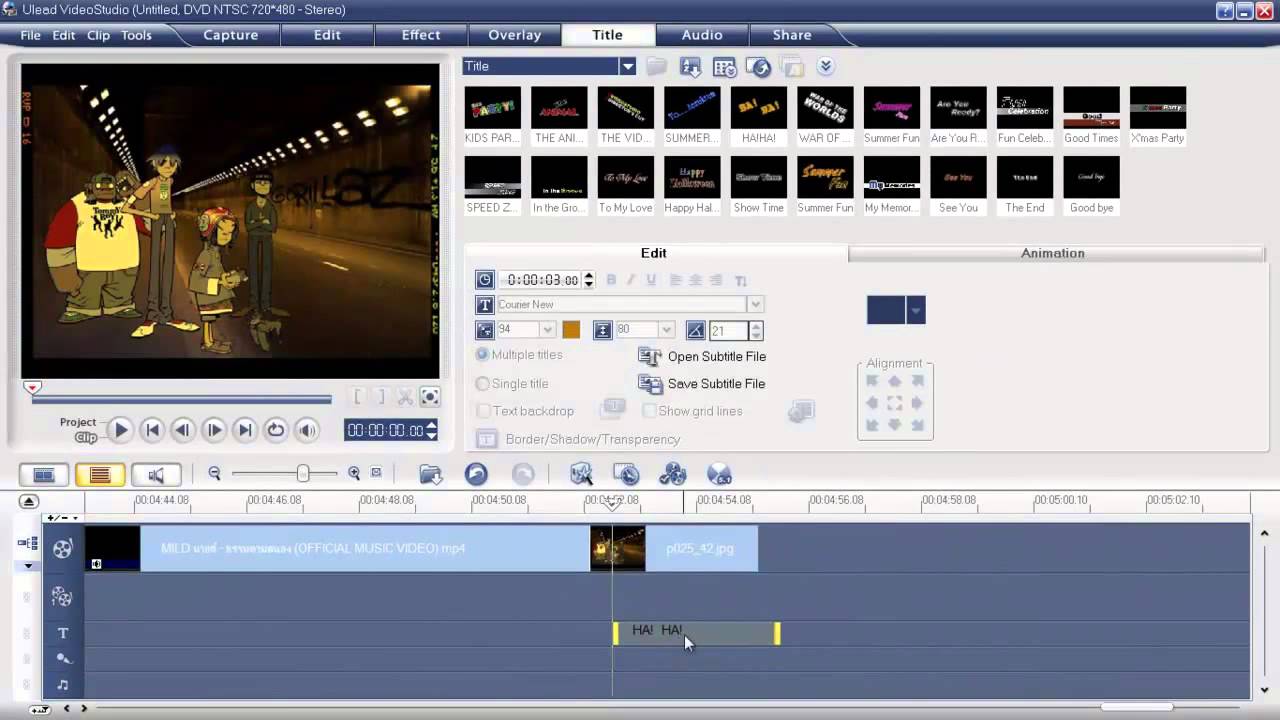The height and width of the screenshot is (720, 1280).
Task: Click the preview scrubber bar
Action: (x=182, y=400)
